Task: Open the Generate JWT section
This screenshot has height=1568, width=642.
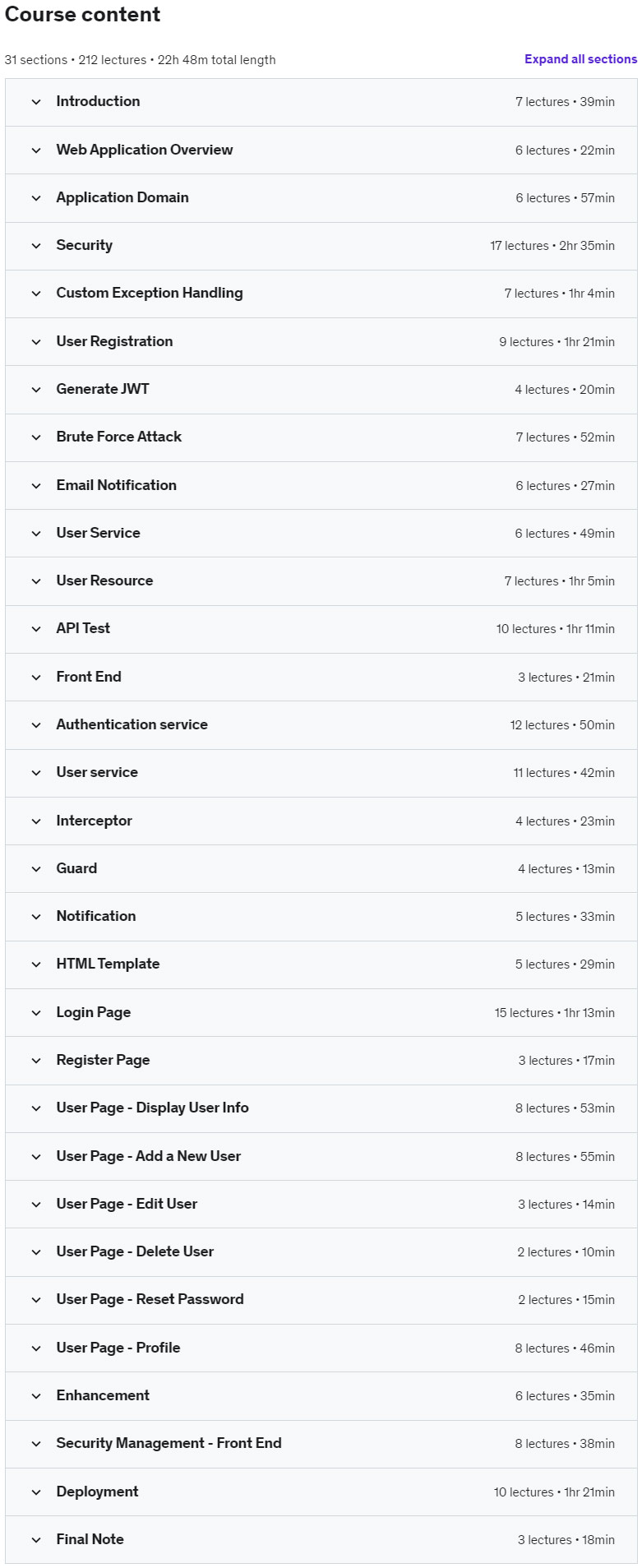Action: [321, 390]
